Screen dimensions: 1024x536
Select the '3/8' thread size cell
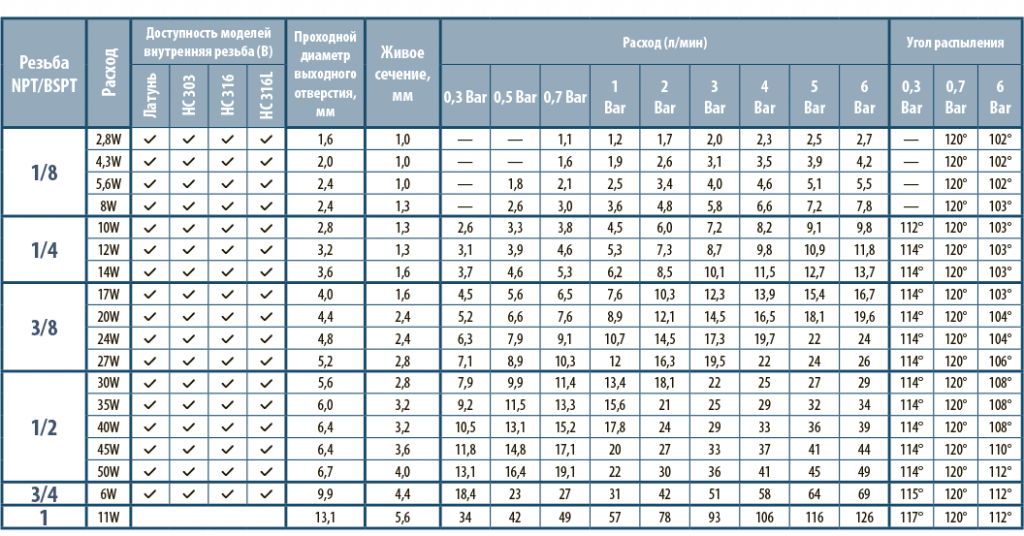coord(44,328)
